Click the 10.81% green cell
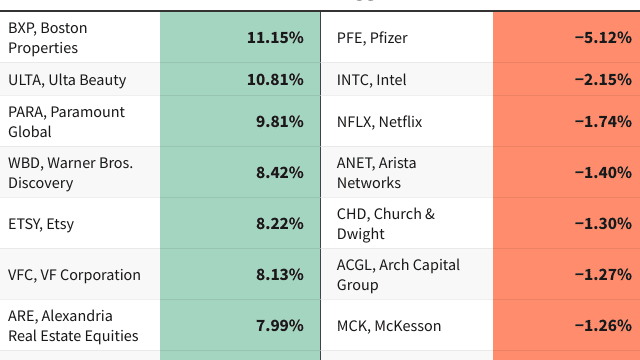The height and width of the screenshot is (360, 640). (240, 79)
